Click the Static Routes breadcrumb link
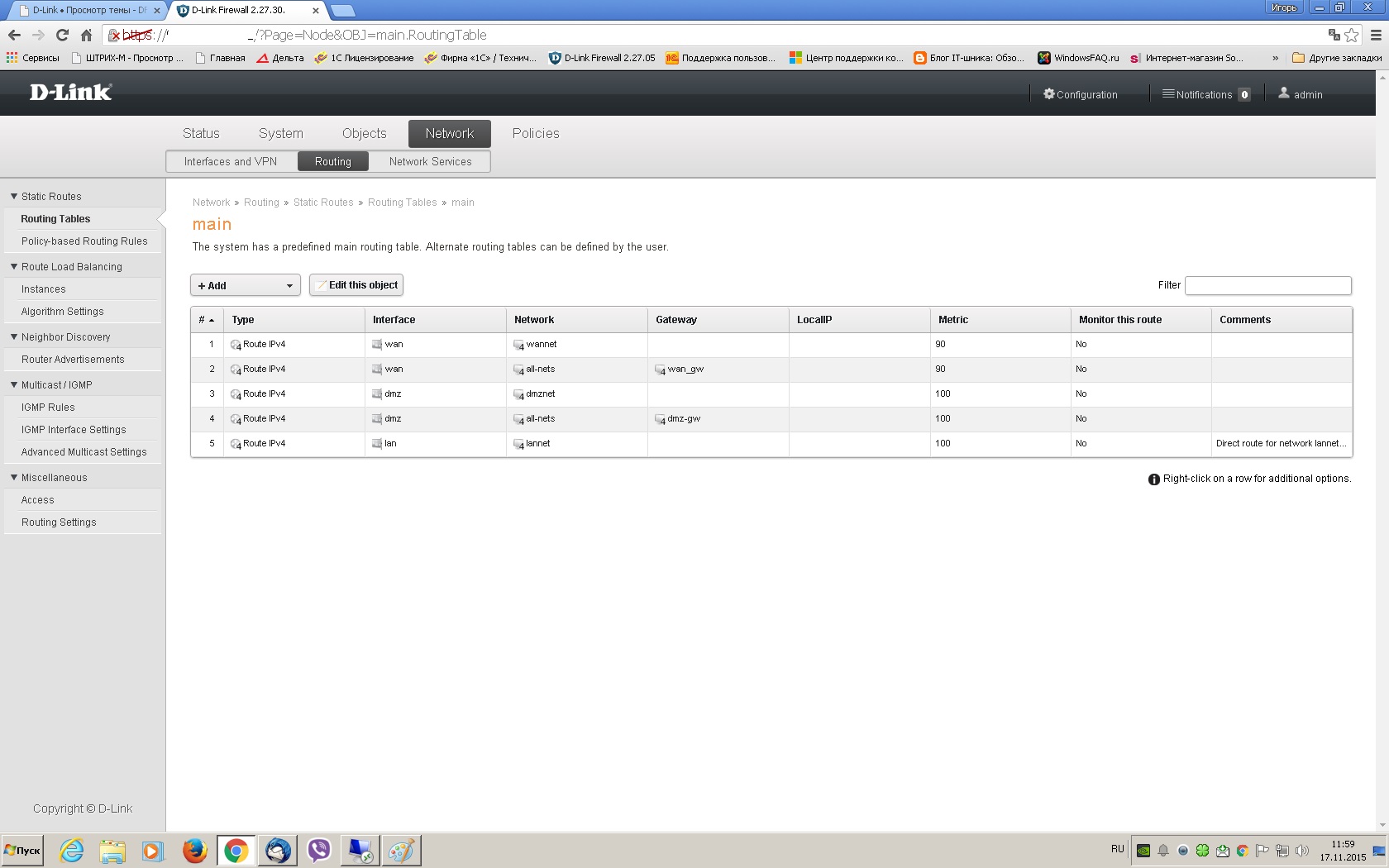Viewport: 1389px width, 868px height. pos(323,203)
